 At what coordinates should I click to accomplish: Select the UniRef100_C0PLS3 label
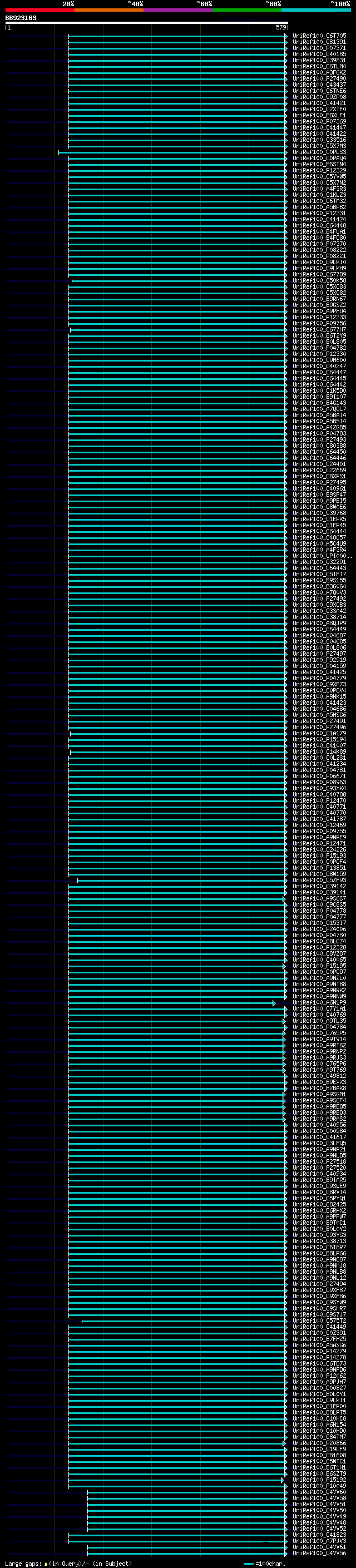pyautogui.click(x=319, y=152)
